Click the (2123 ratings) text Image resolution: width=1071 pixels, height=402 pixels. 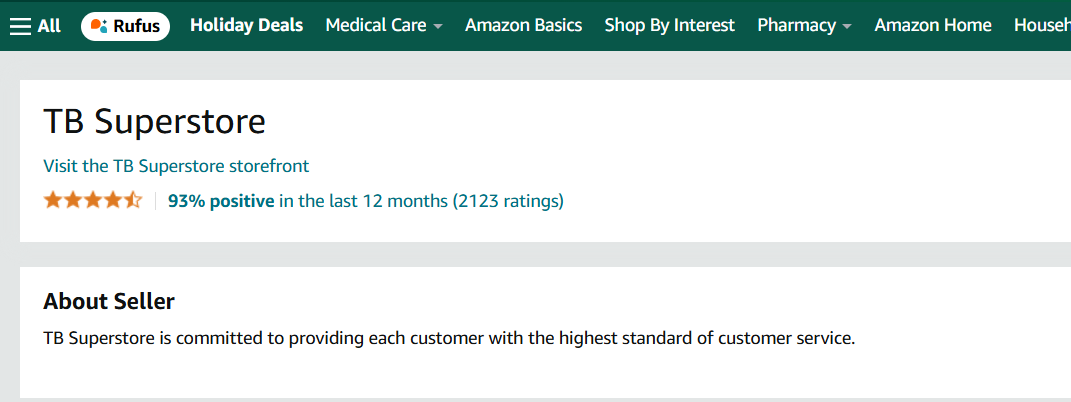click(x=508, y=201)
